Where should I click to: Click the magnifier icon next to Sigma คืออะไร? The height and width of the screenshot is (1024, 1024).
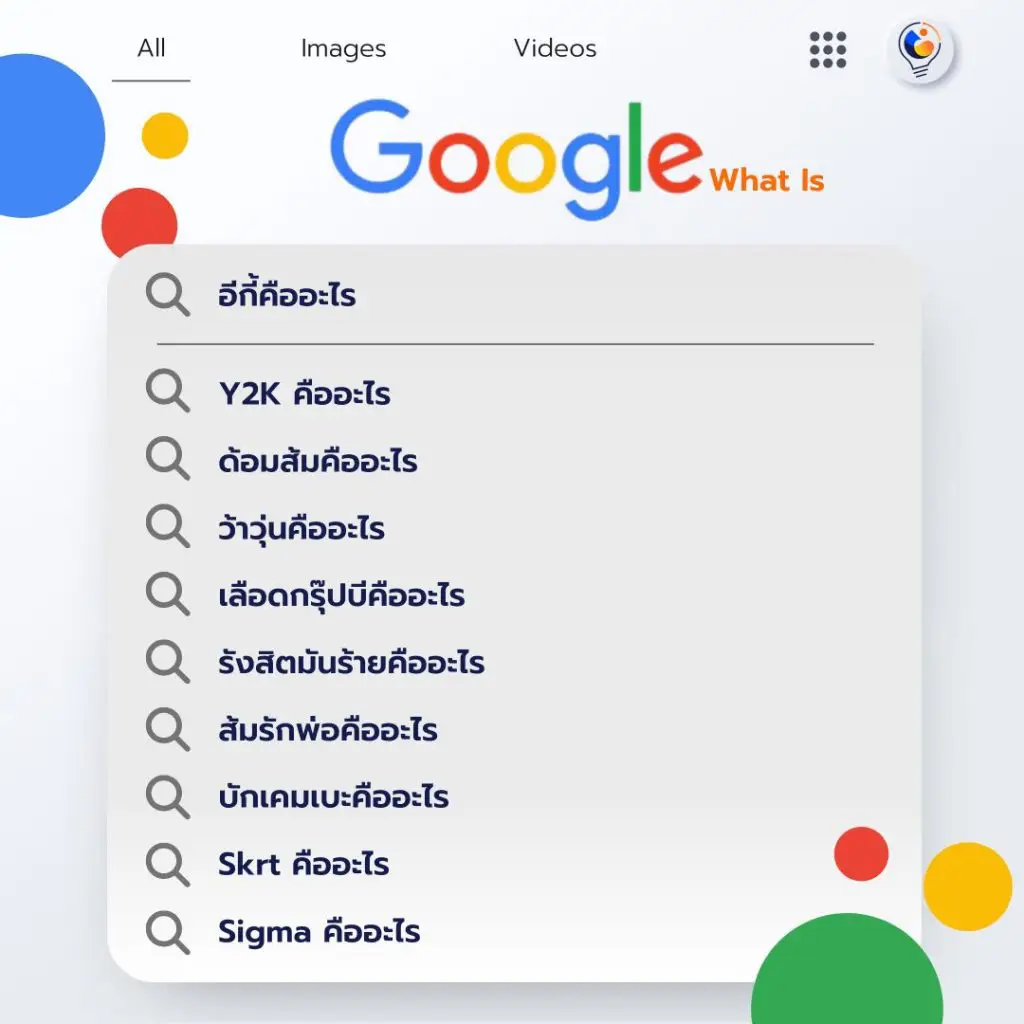pyautogui.click(x=167, y=932)
